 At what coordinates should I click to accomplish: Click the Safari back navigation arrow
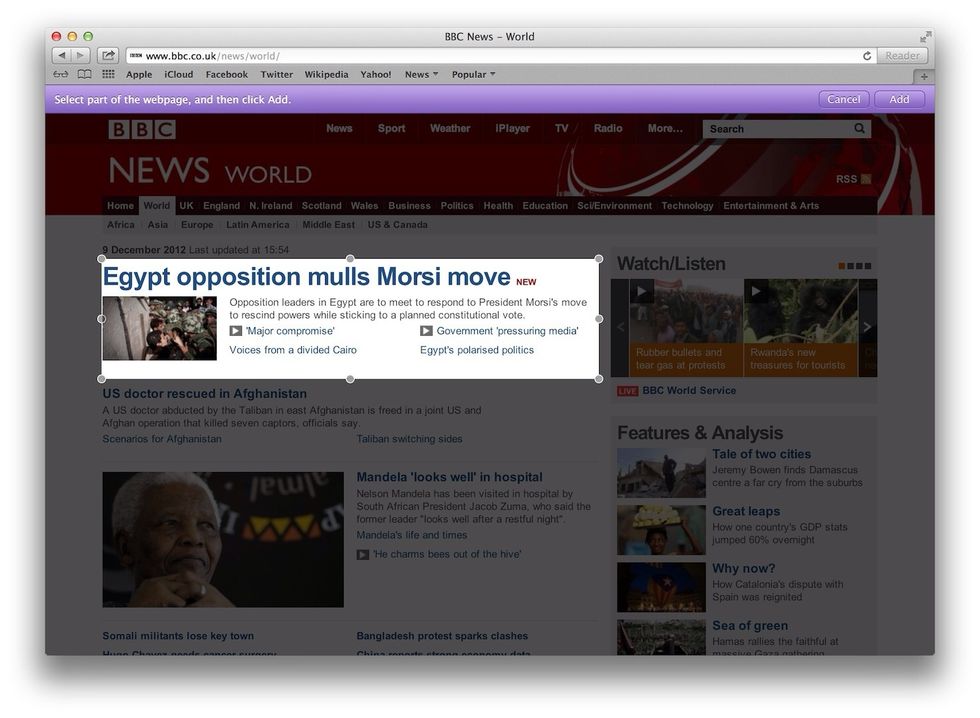click(x=61, y=56)
